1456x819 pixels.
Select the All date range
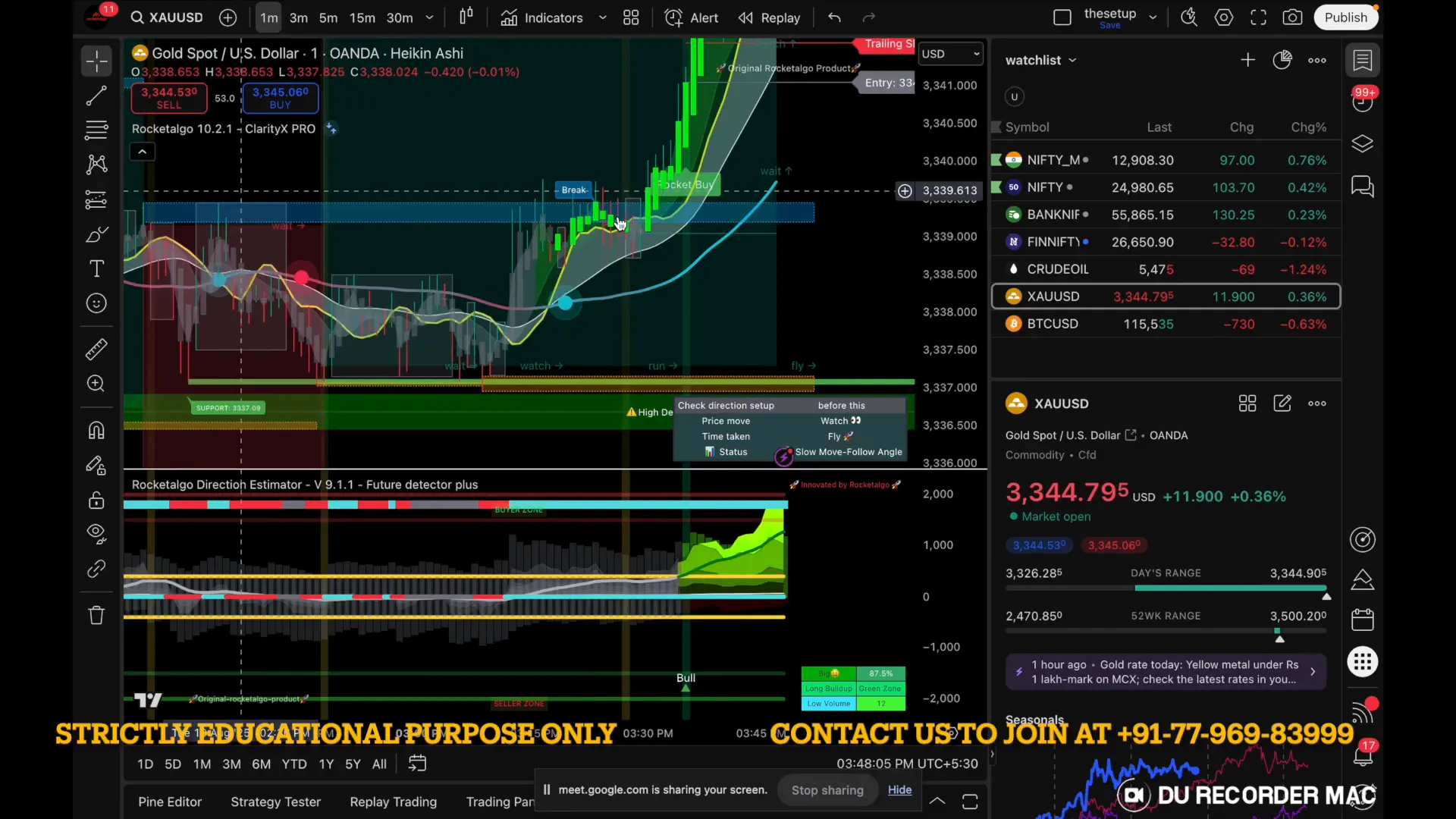pos(379,764)
